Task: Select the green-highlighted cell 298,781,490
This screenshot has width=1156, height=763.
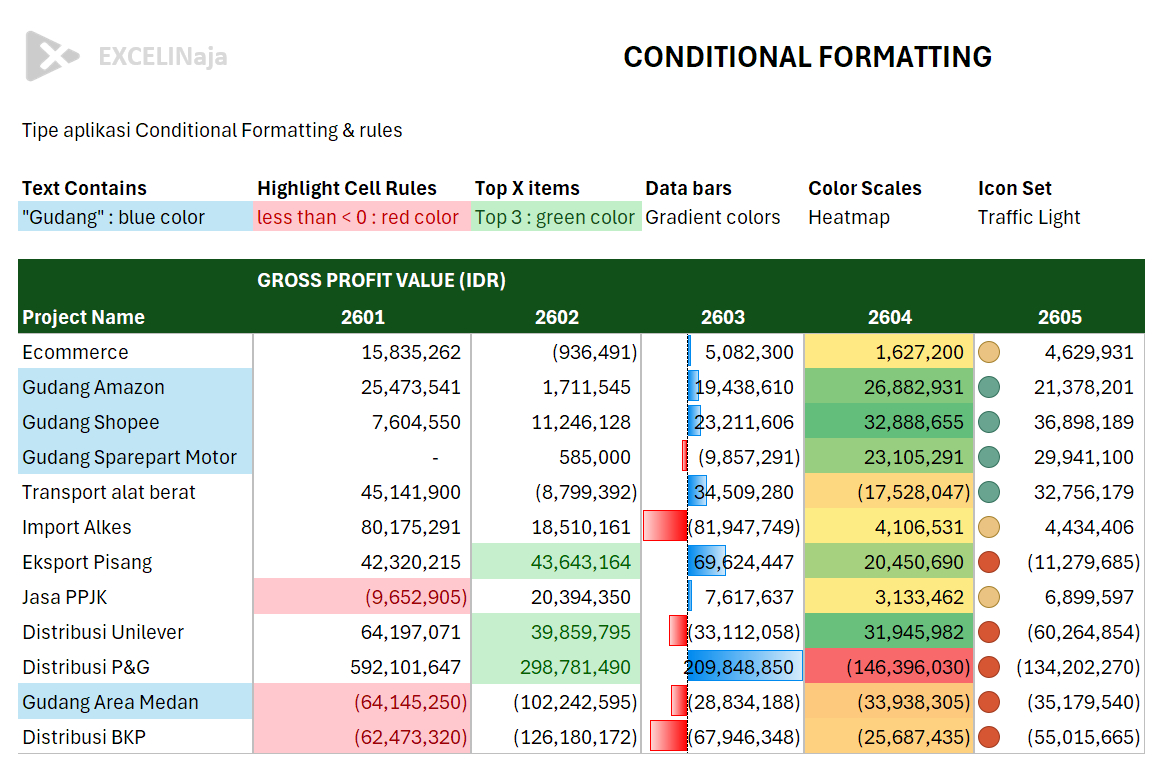Action: (557, 667)
